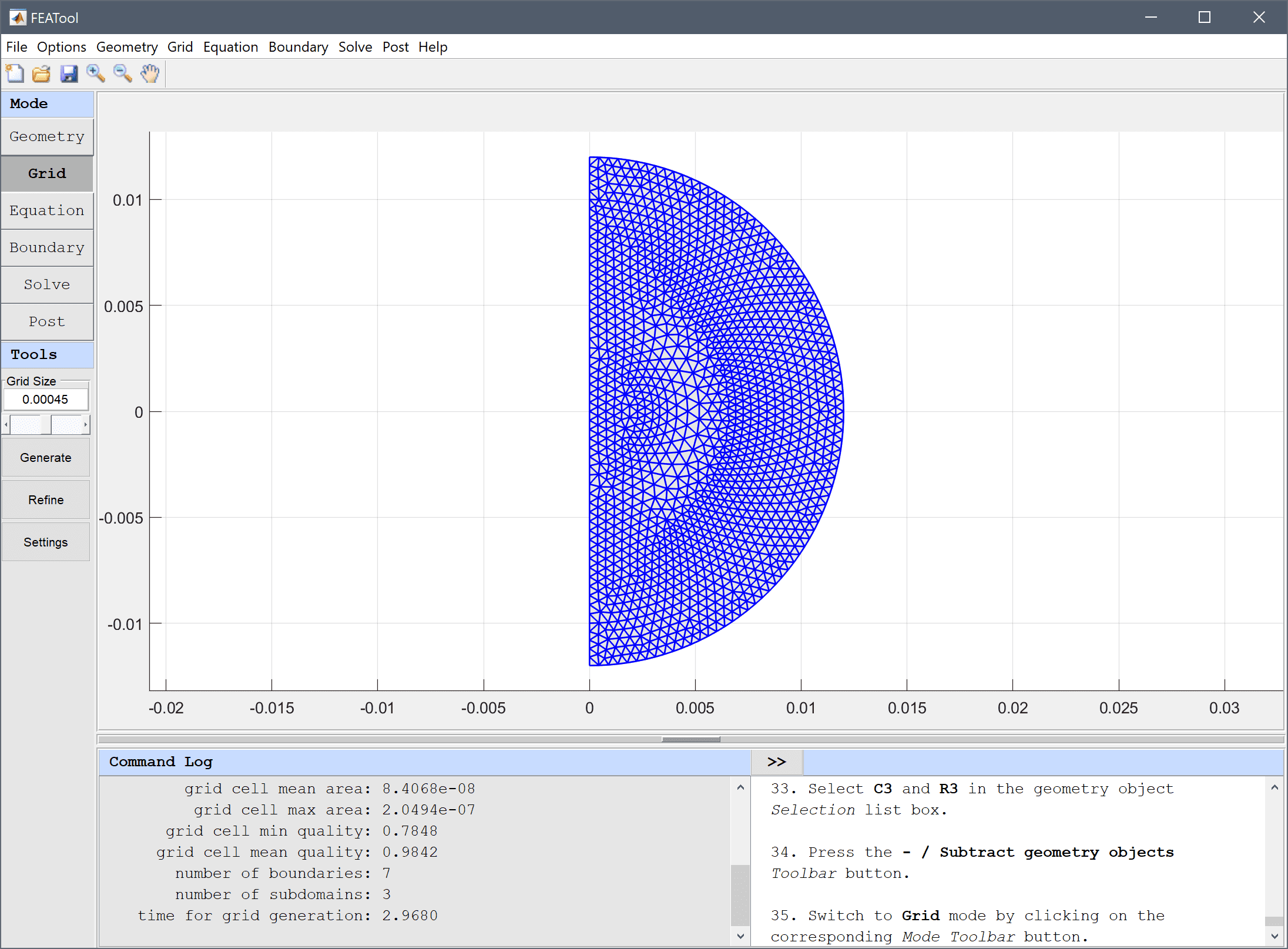This screenshot has width=1288, height=949.
Task: Switch to Post mode in sidebar
Action: click(47, 321)
